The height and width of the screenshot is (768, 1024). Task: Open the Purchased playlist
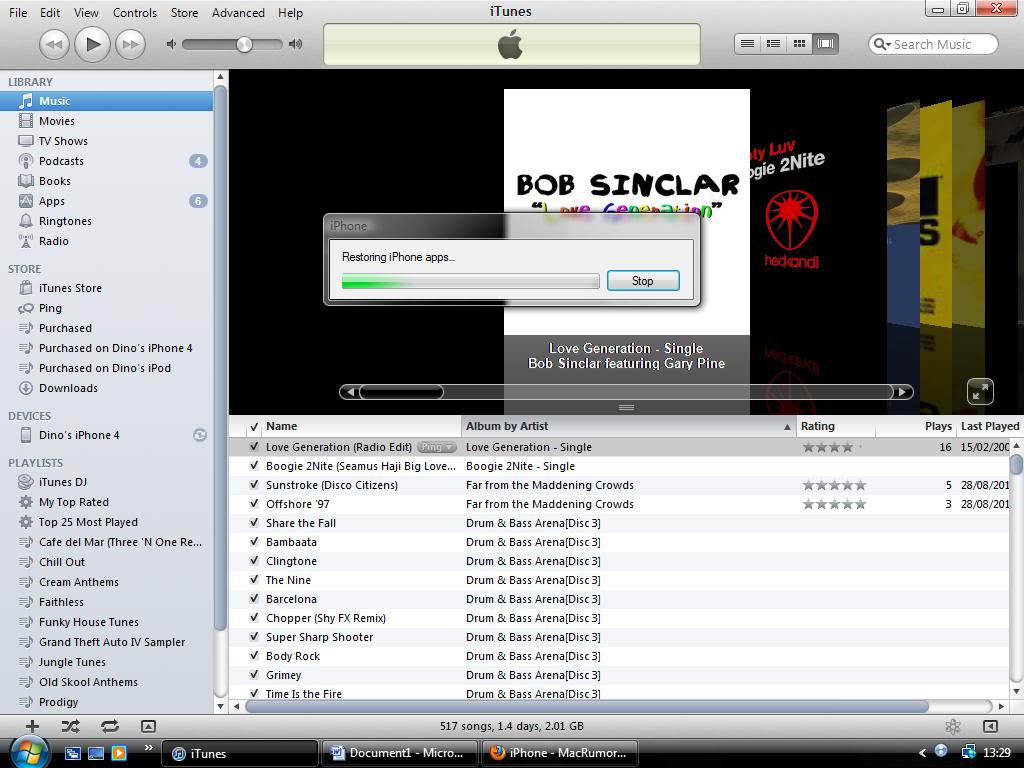click(x=106, y=328)
